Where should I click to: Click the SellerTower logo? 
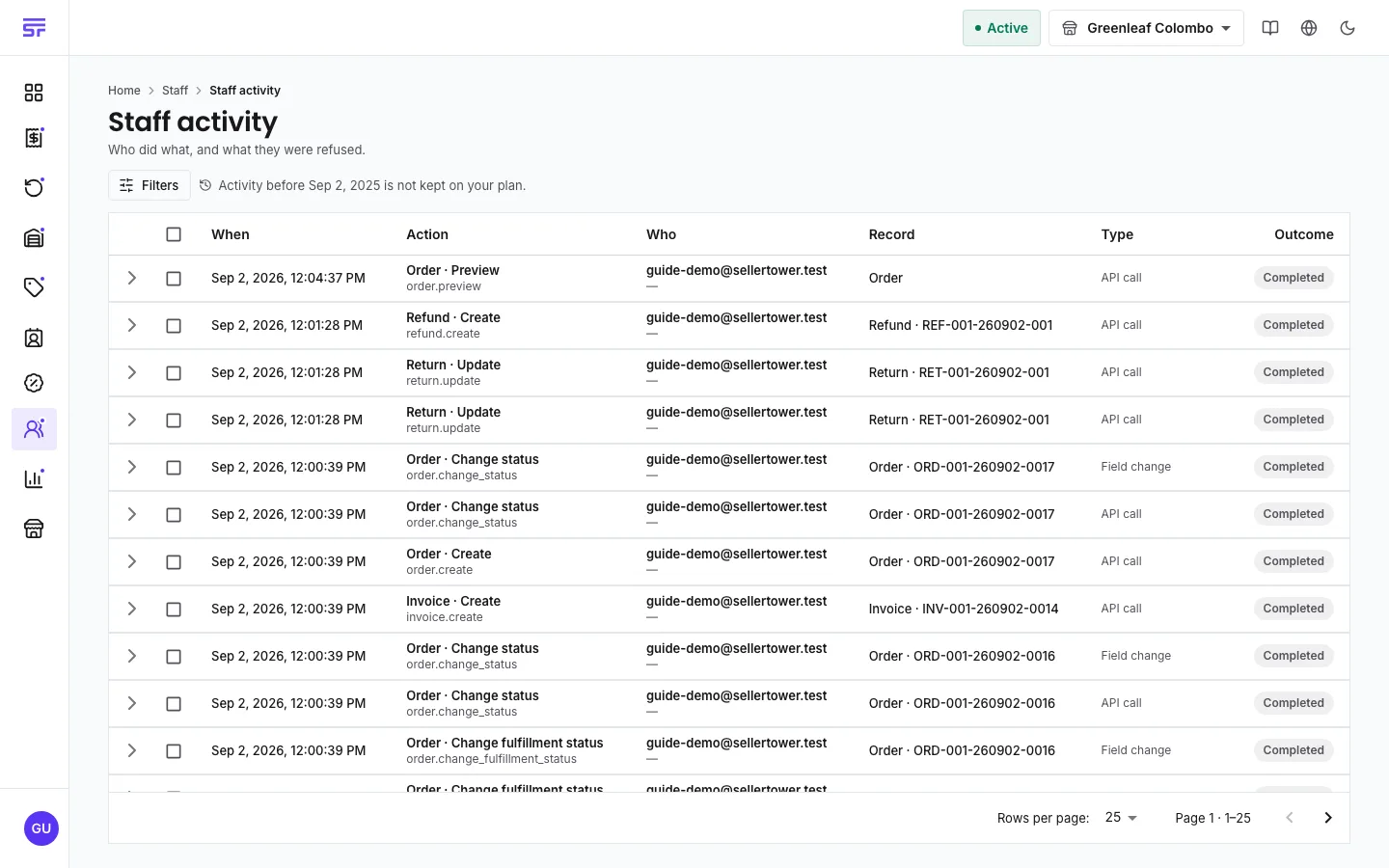coord(34,28)
